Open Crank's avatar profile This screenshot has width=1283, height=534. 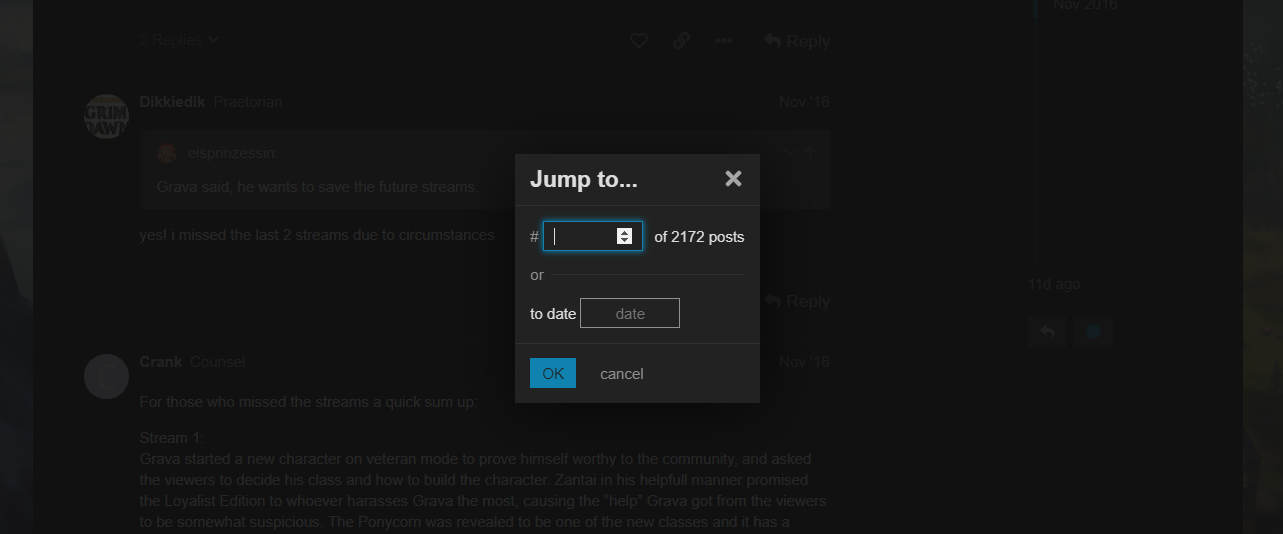[106, 377]
